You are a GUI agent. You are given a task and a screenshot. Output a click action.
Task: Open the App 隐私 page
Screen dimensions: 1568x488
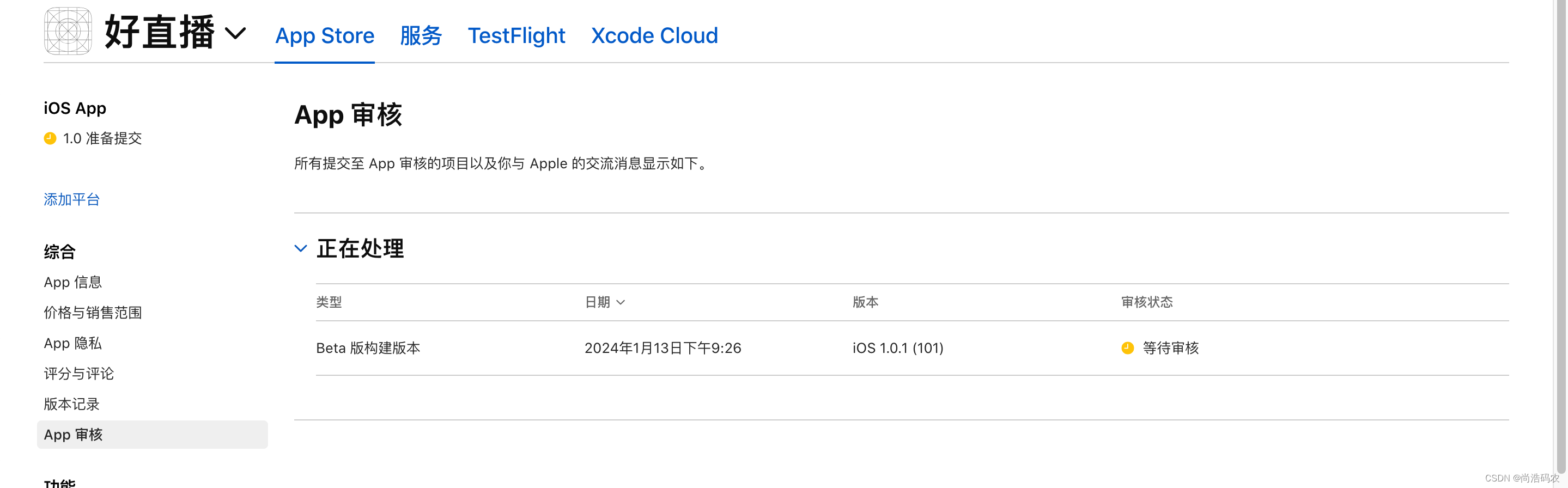[71, 343]
